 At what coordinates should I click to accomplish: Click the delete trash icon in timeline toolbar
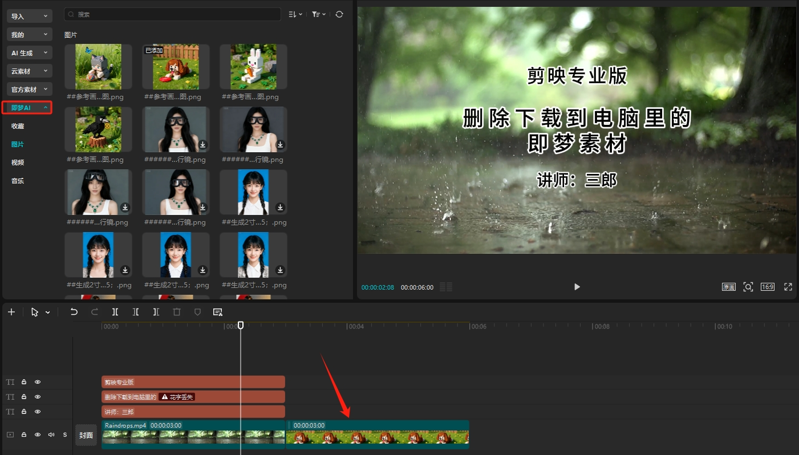177,312
